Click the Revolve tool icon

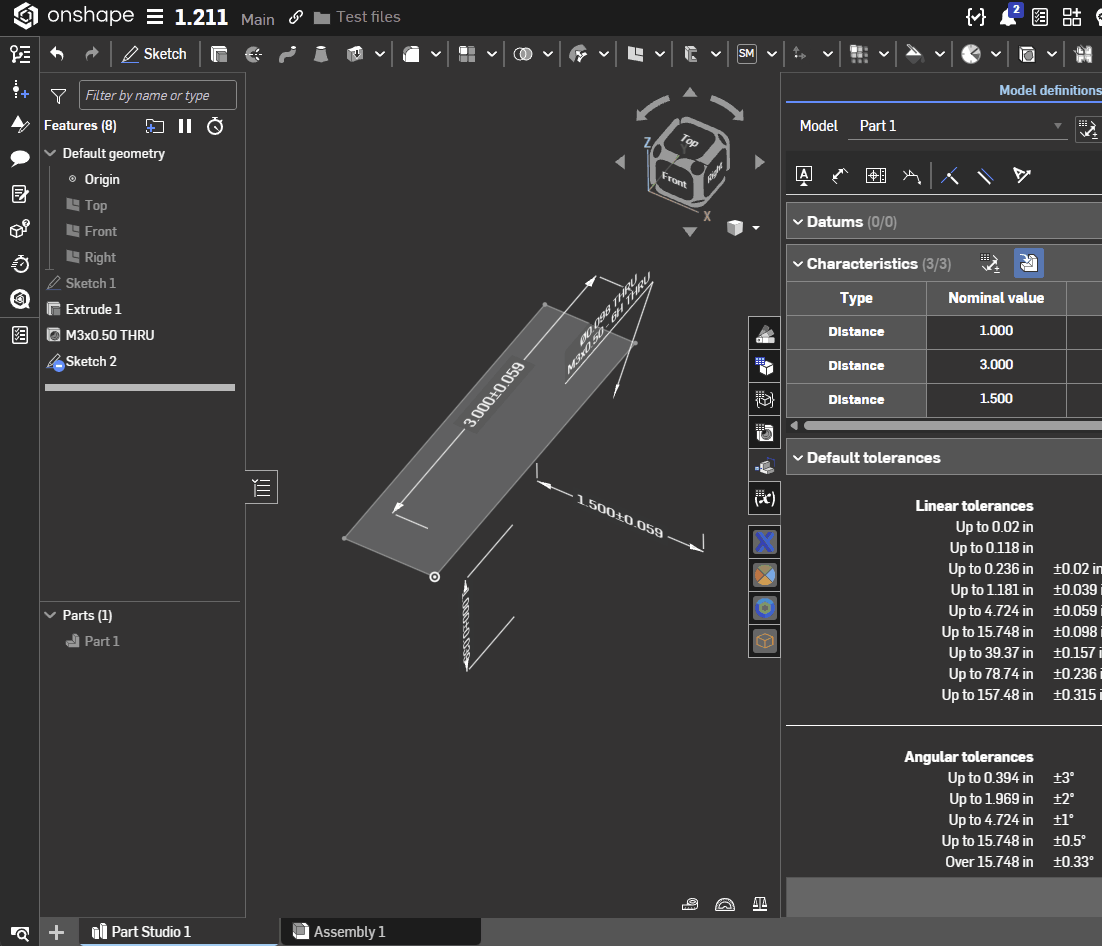(x=253, y=54)
